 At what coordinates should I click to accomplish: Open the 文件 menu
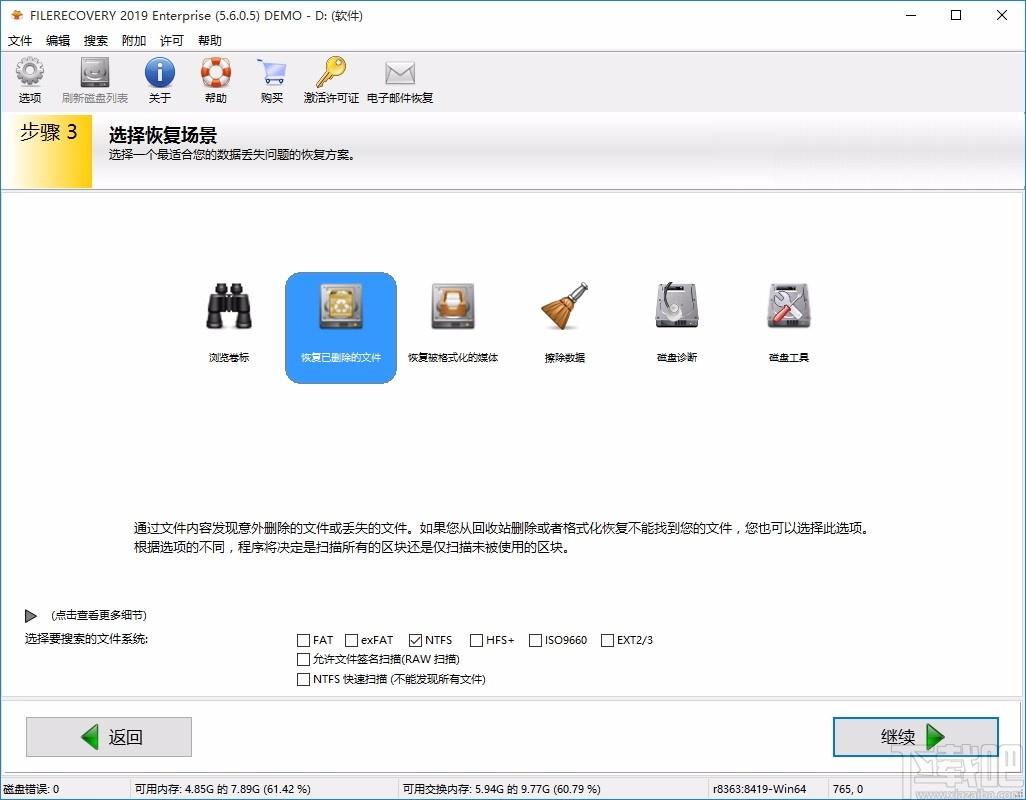(x=20, y=41)
